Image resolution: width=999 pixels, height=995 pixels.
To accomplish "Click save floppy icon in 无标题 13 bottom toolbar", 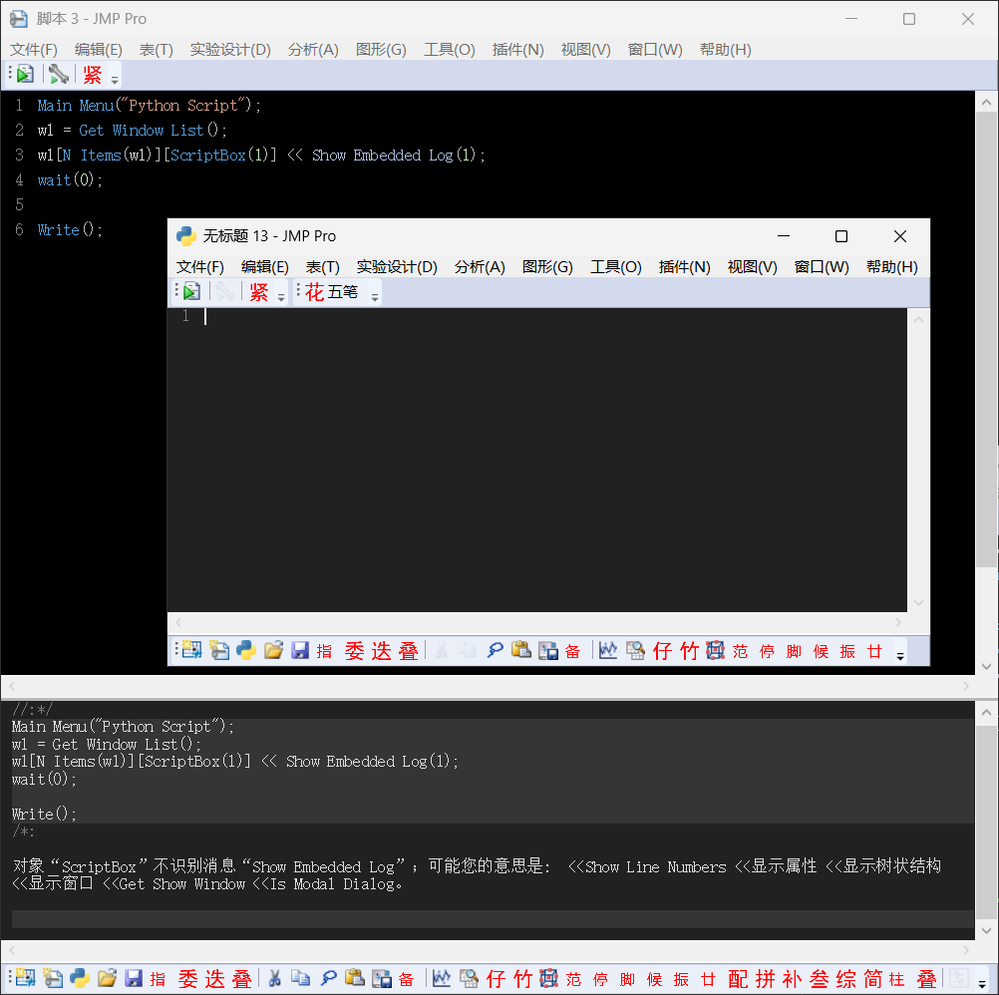I will [x=300, y=650].
